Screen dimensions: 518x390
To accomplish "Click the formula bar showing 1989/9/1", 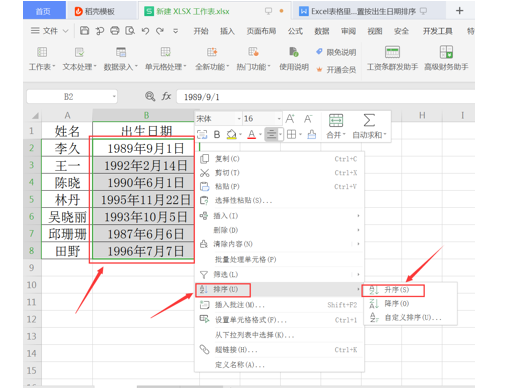I will click(325, 97).
